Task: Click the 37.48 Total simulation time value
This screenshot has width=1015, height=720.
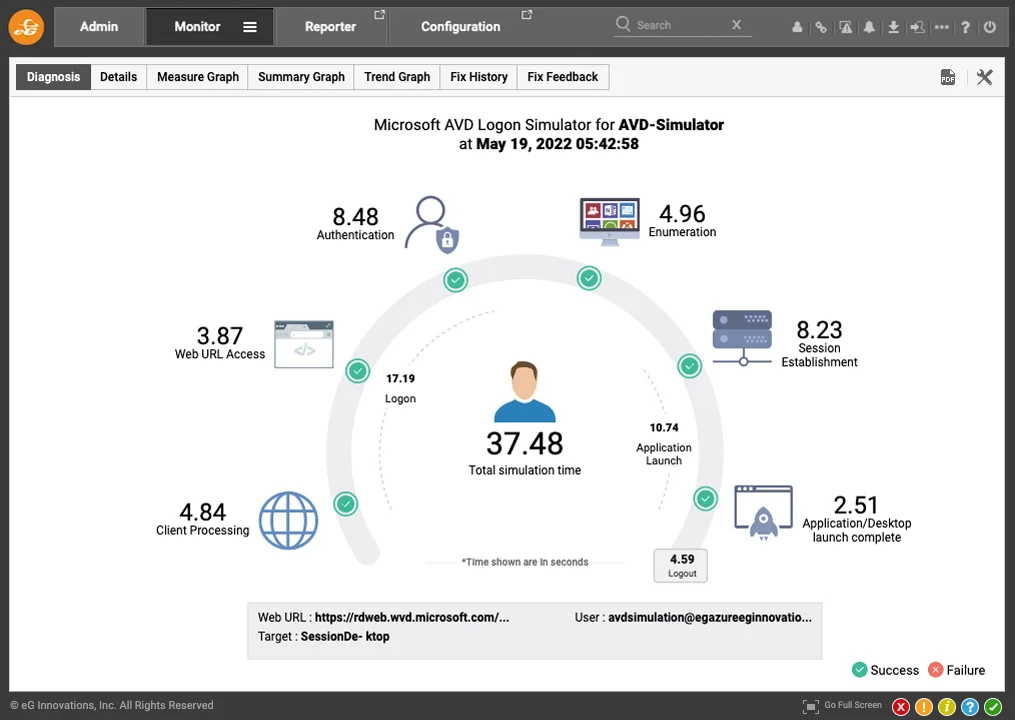Action: 524,444
